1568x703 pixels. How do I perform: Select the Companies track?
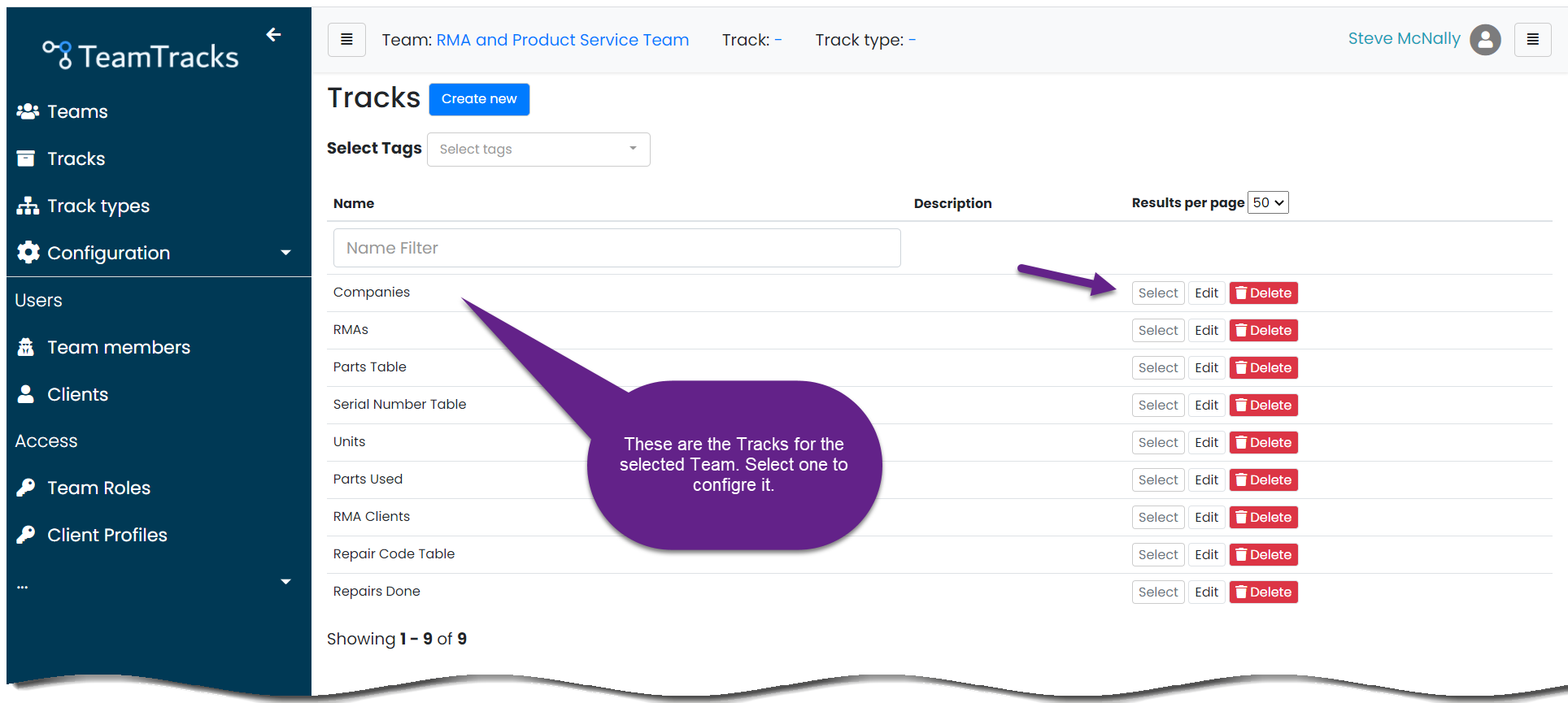[x=1157, y=293]
